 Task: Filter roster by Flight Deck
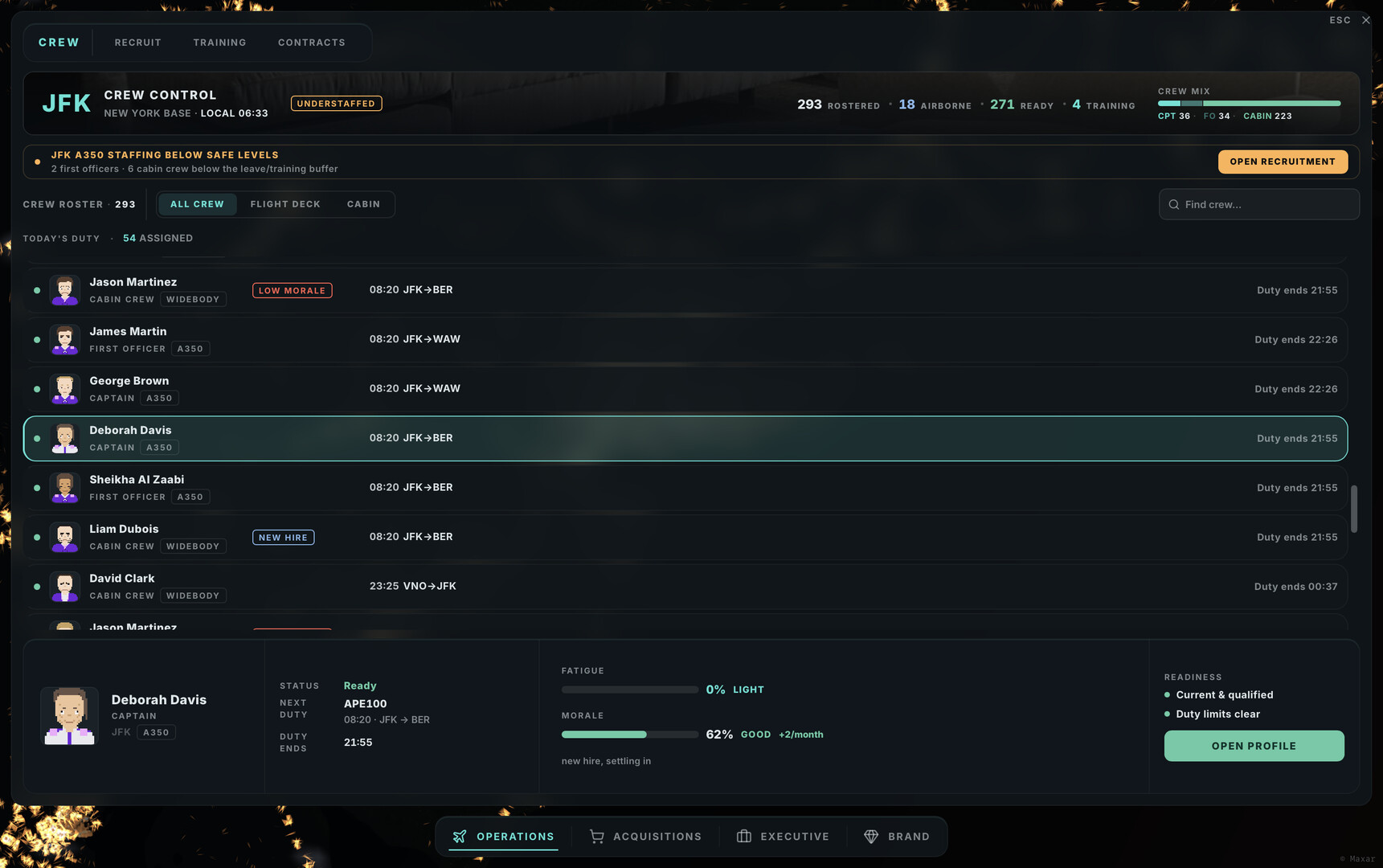pyautogui.click(x=285, y=204)
